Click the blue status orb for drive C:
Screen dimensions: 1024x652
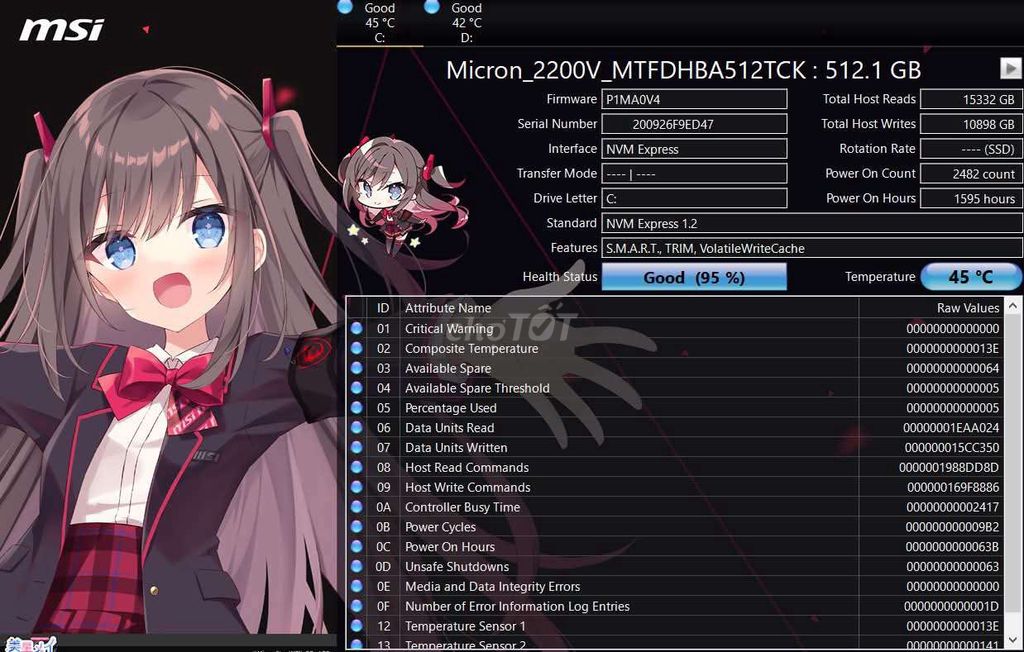[x=345, y=7]
